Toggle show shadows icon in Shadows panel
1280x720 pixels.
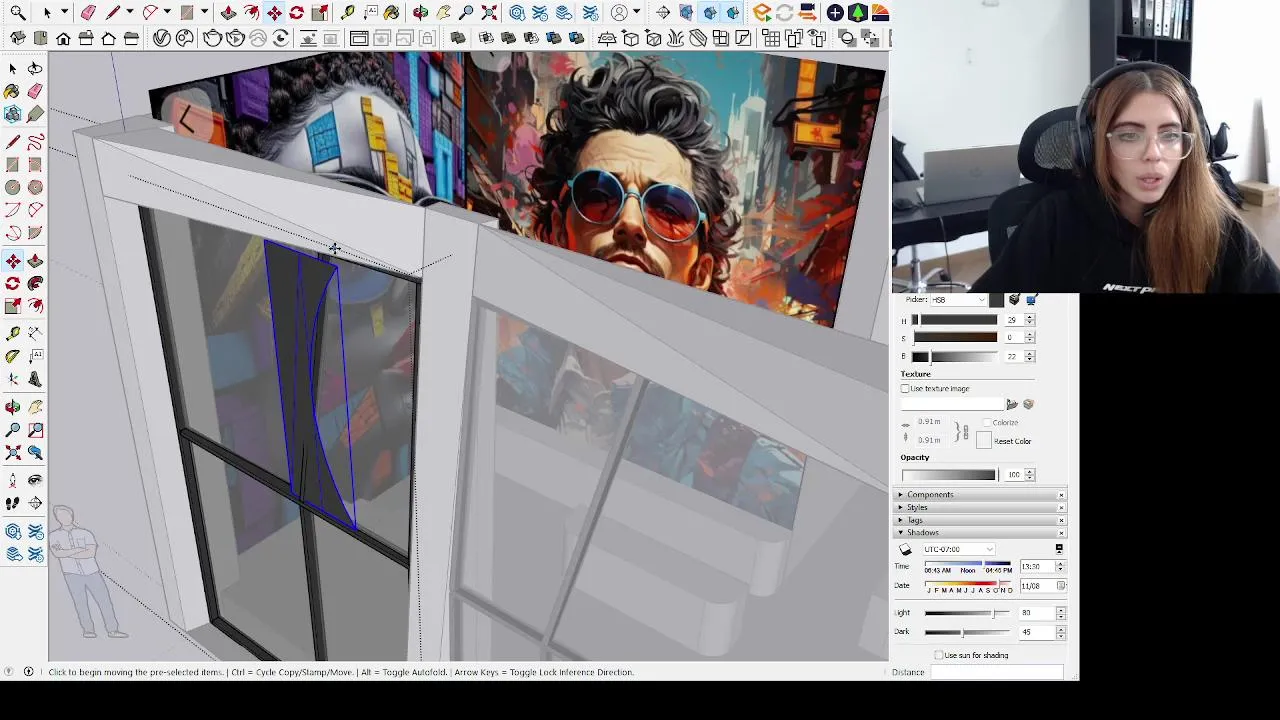(905, 549)
